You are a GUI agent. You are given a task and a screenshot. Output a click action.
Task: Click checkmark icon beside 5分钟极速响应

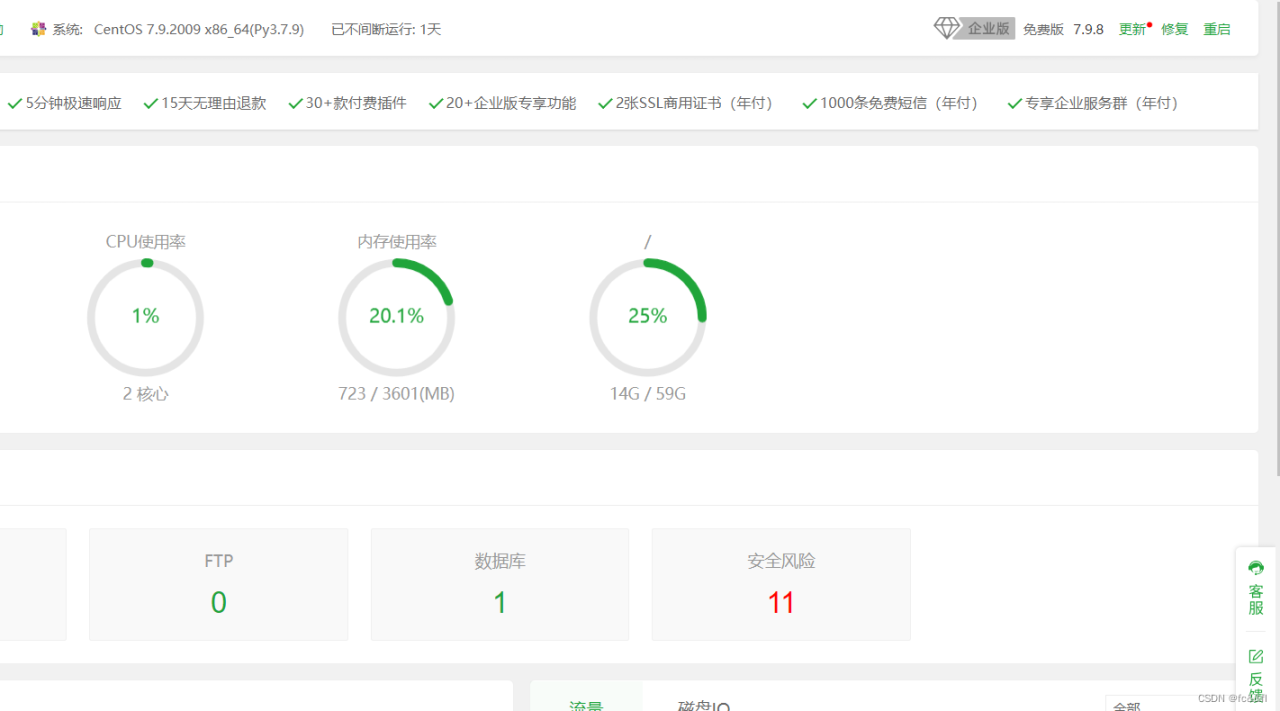click(x=15, y=103)
